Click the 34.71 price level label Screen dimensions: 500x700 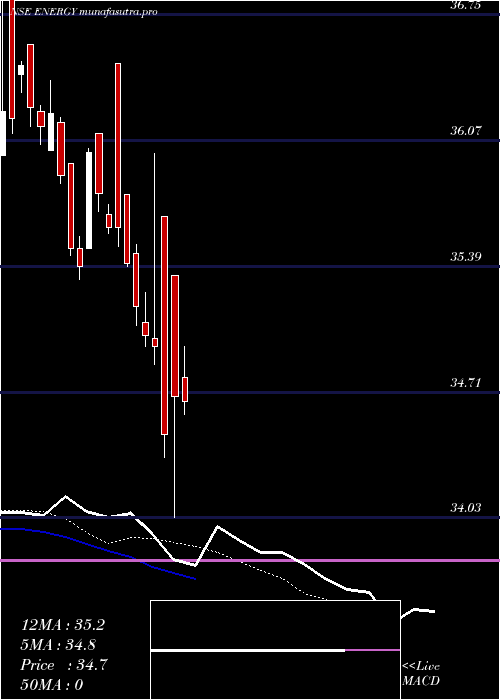[466, 383]
